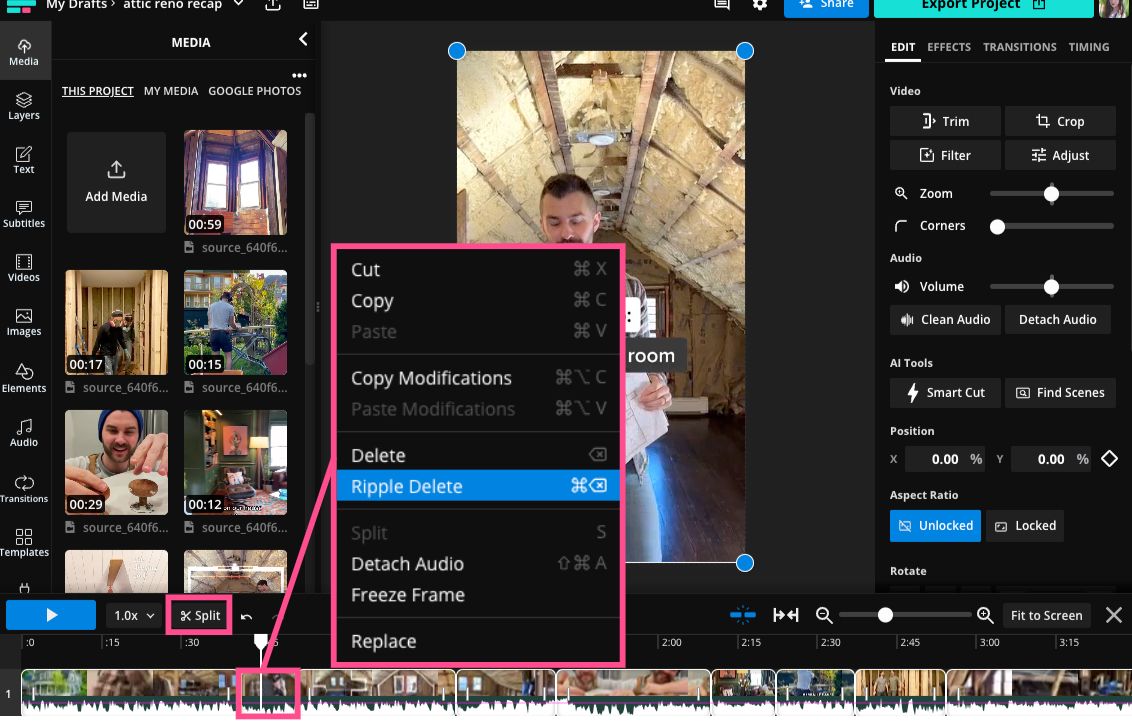Split the clip with the scissors toolbar button
Image resolution: width=1132 pixels, height=728 pixels.
click(199, 615)
